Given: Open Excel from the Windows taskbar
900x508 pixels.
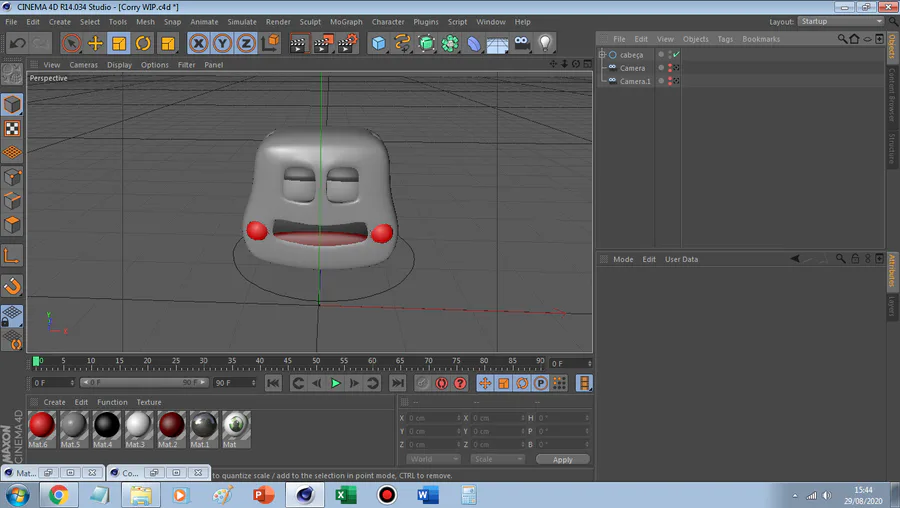Looking at the screenshot, I should click(x=345, y=495).
